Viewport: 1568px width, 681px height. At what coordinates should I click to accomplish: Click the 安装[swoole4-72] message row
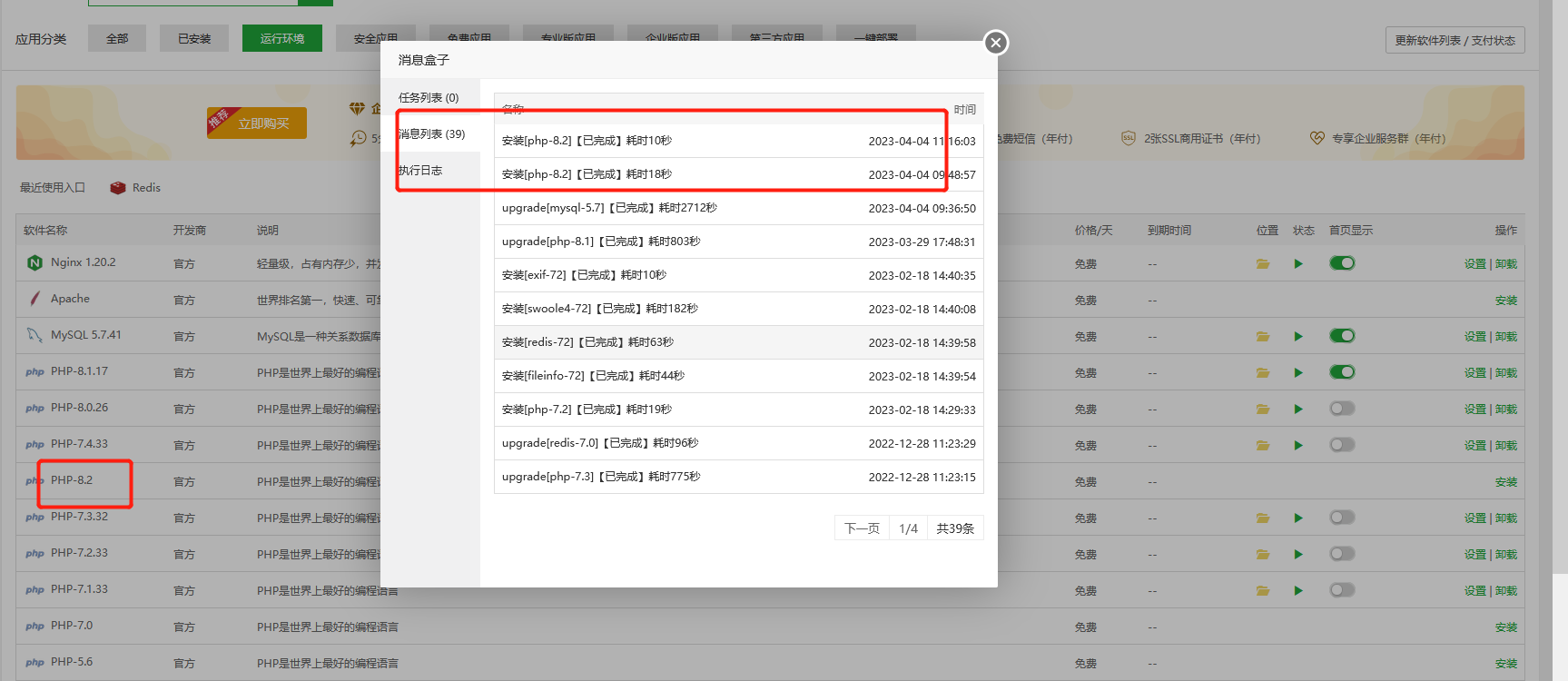(x=739, y=309)
